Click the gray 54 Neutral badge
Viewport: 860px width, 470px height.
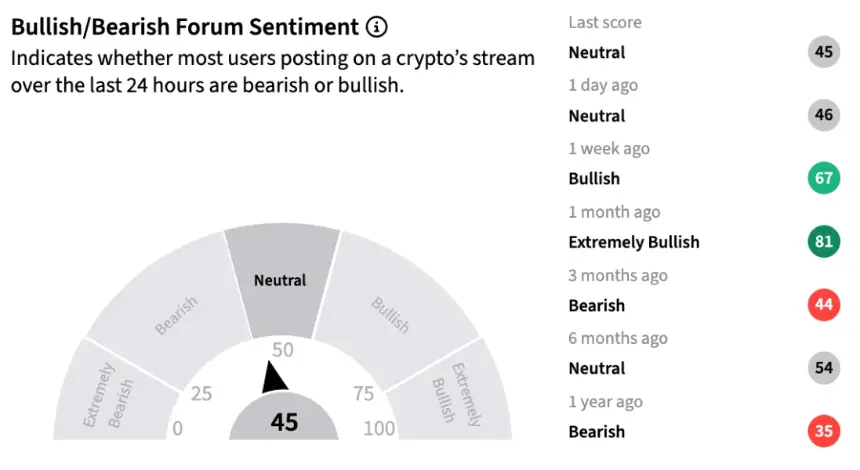[x=823, y=367]
